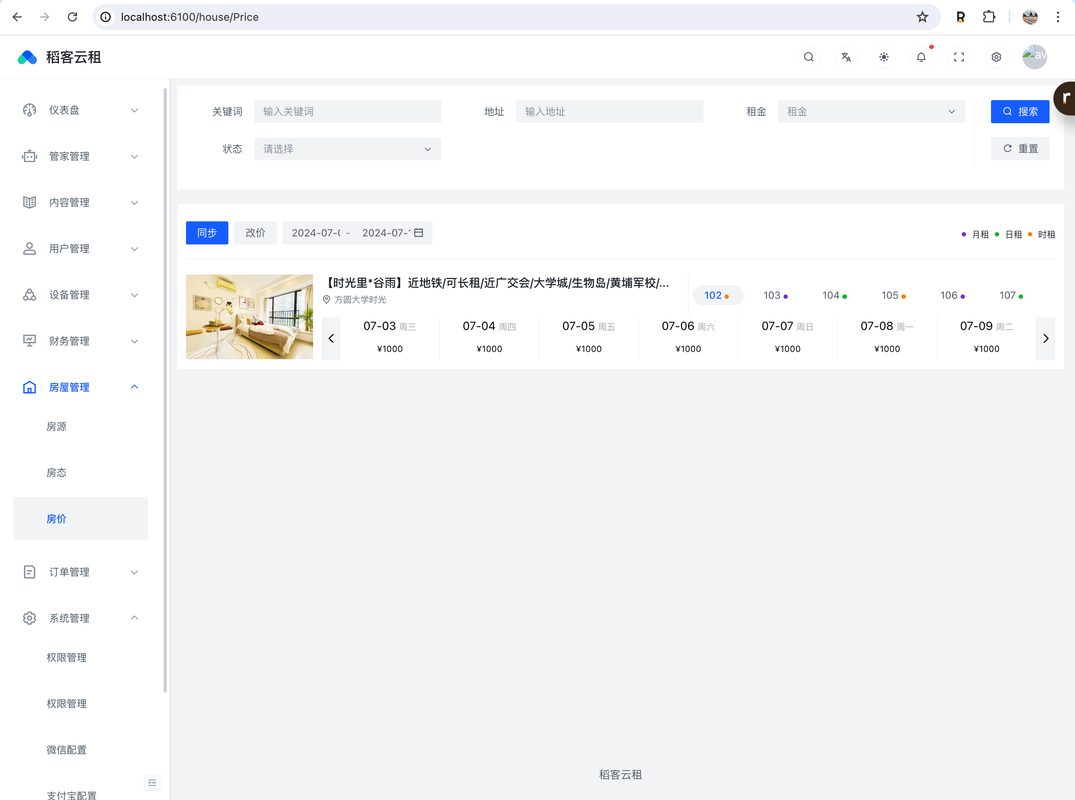Select room tab 103
The image size is (1075, 800).
(x=776, y=295)
